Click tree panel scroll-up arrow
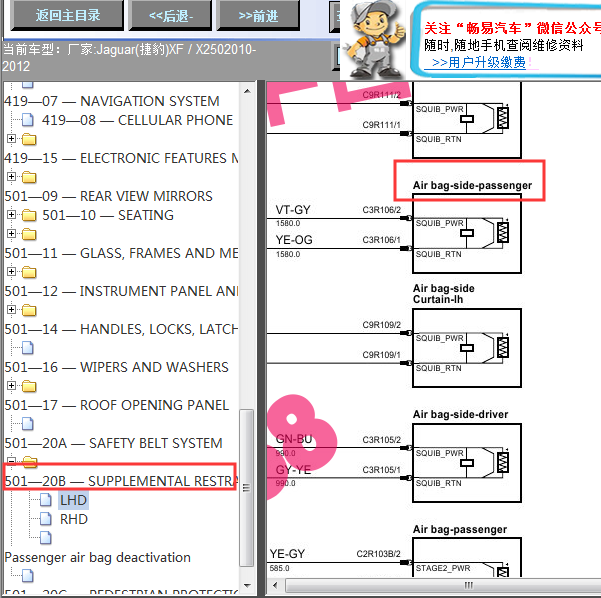Screen dimensions: 601x598 click(x=247, y=91)
